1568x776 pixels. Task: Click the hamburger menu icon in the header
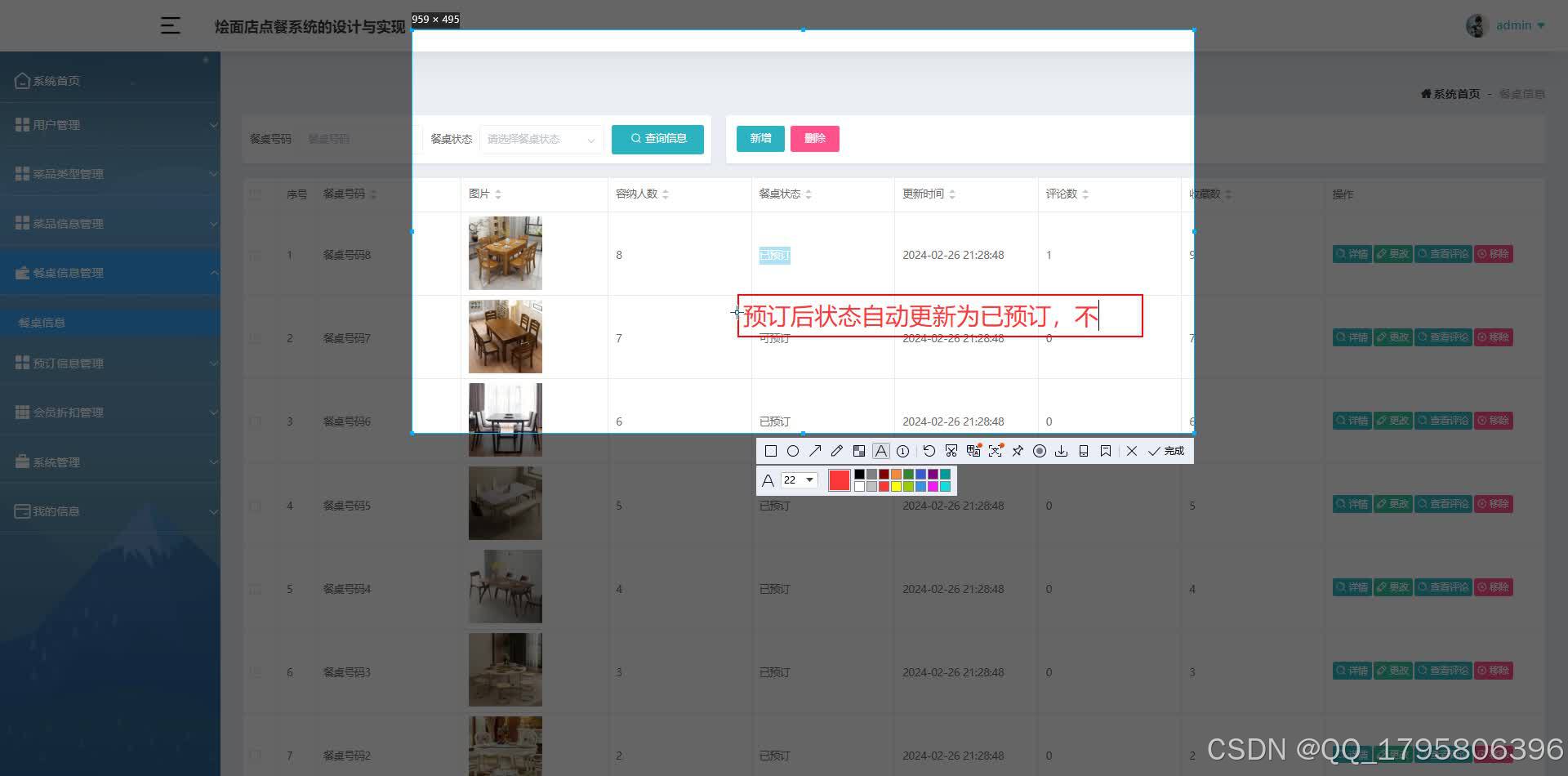coord(170,25)
